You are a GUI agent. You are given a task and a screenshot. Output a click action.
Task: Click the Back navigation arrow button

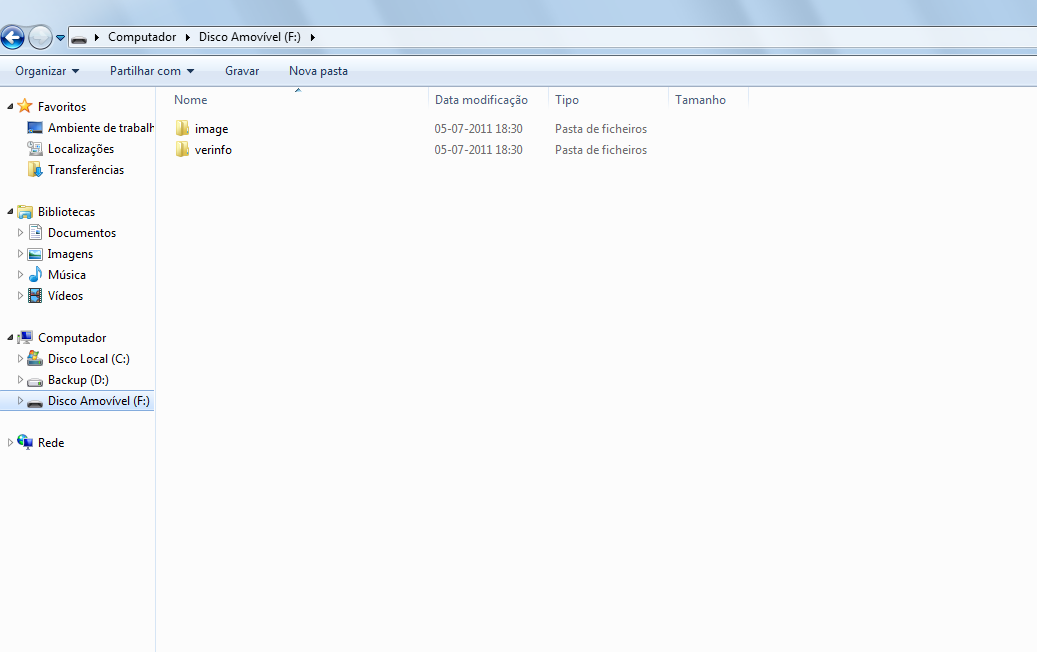click(x=13, y=38)
